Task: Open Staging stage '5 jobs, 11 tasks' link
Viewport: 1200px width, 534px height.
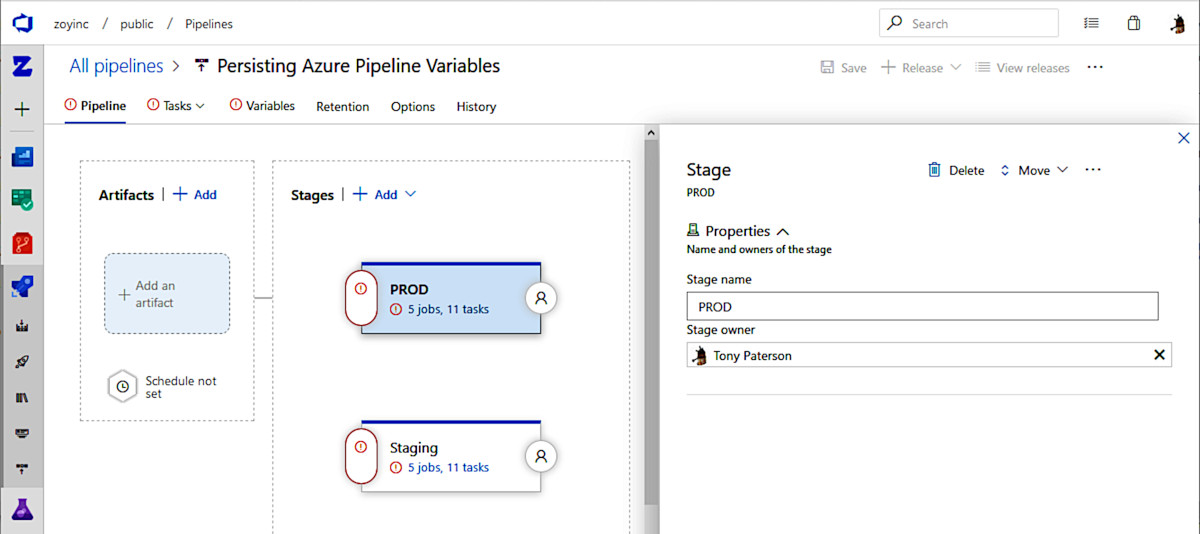Action: point(448,467)
